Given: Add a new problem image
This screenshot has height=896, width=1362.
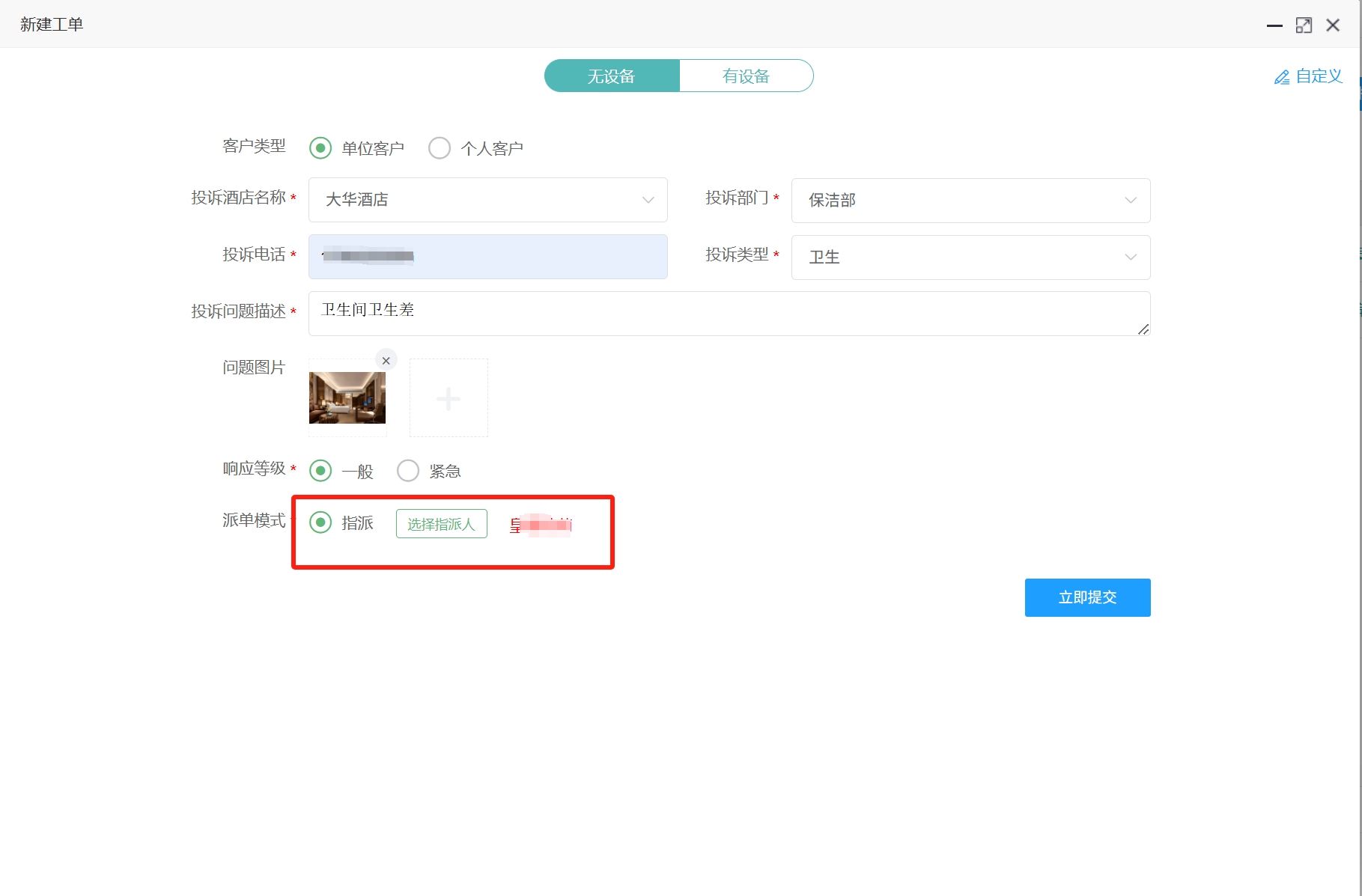Looking at the screenshot, I should coord(449,398).
